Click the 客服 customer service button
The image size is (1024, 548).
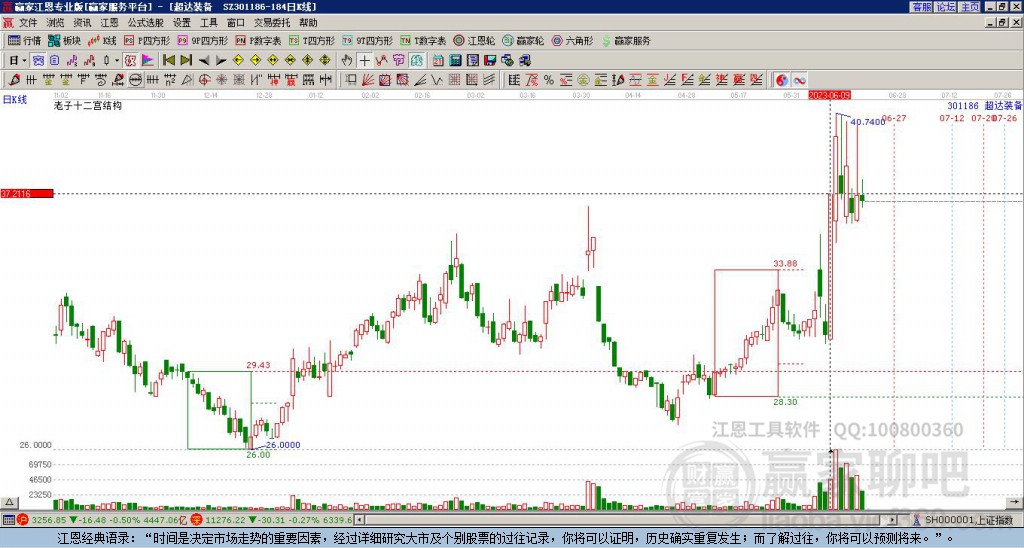[921, 7]
